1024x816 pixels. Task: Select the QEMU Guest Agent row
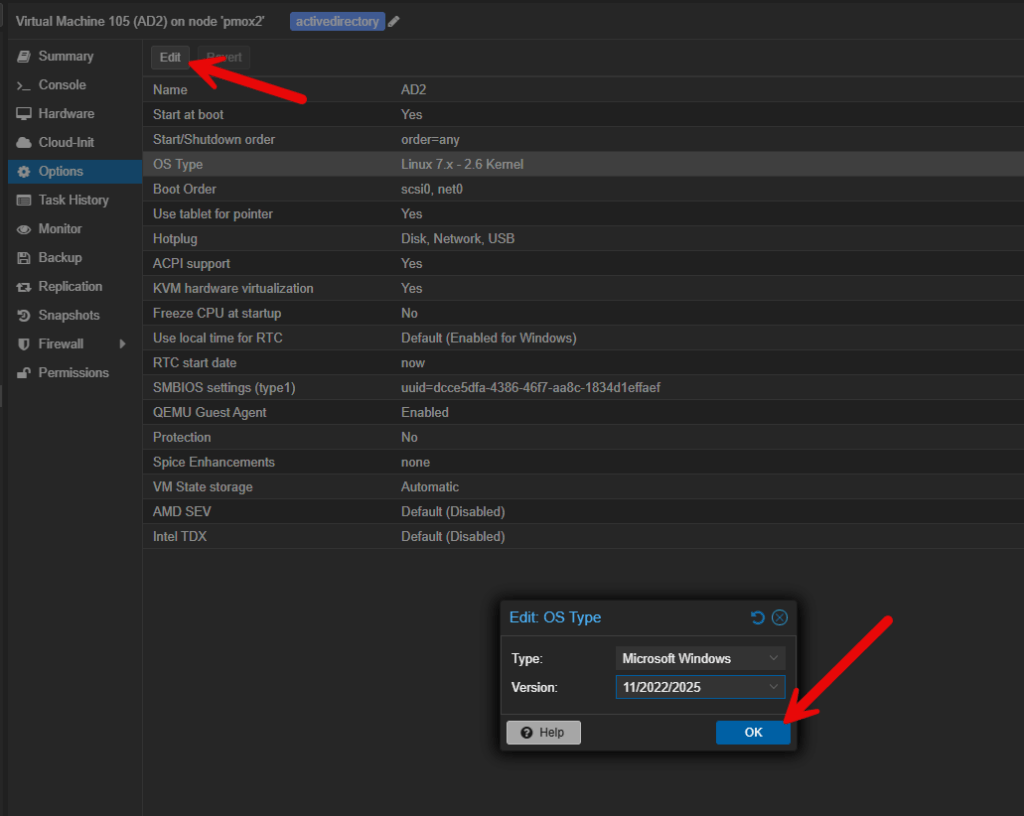pos(583,412)
